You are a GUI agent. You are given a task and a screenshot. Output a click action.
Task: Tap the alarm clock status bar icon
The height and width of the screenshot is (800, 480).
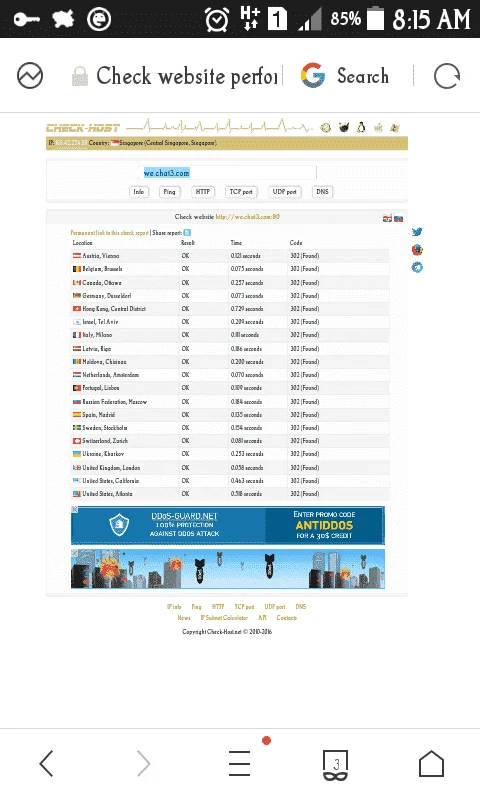click(217, 19)
